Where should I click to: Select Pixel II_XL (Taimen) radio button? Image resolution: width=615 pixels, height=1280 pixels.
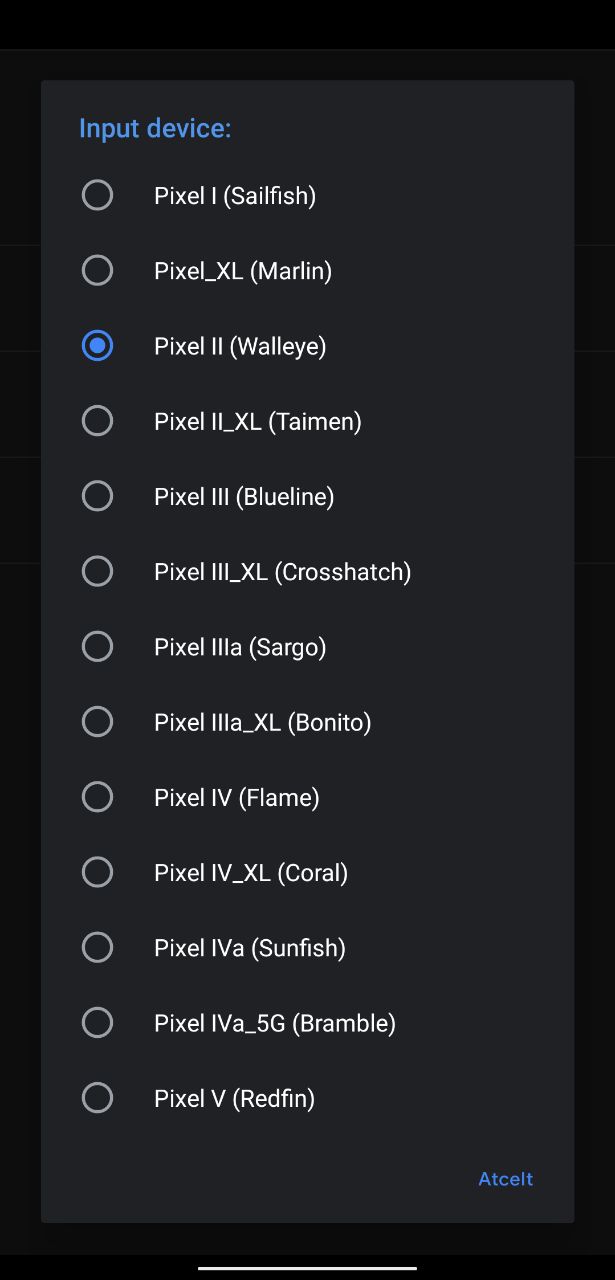(97, 421)
